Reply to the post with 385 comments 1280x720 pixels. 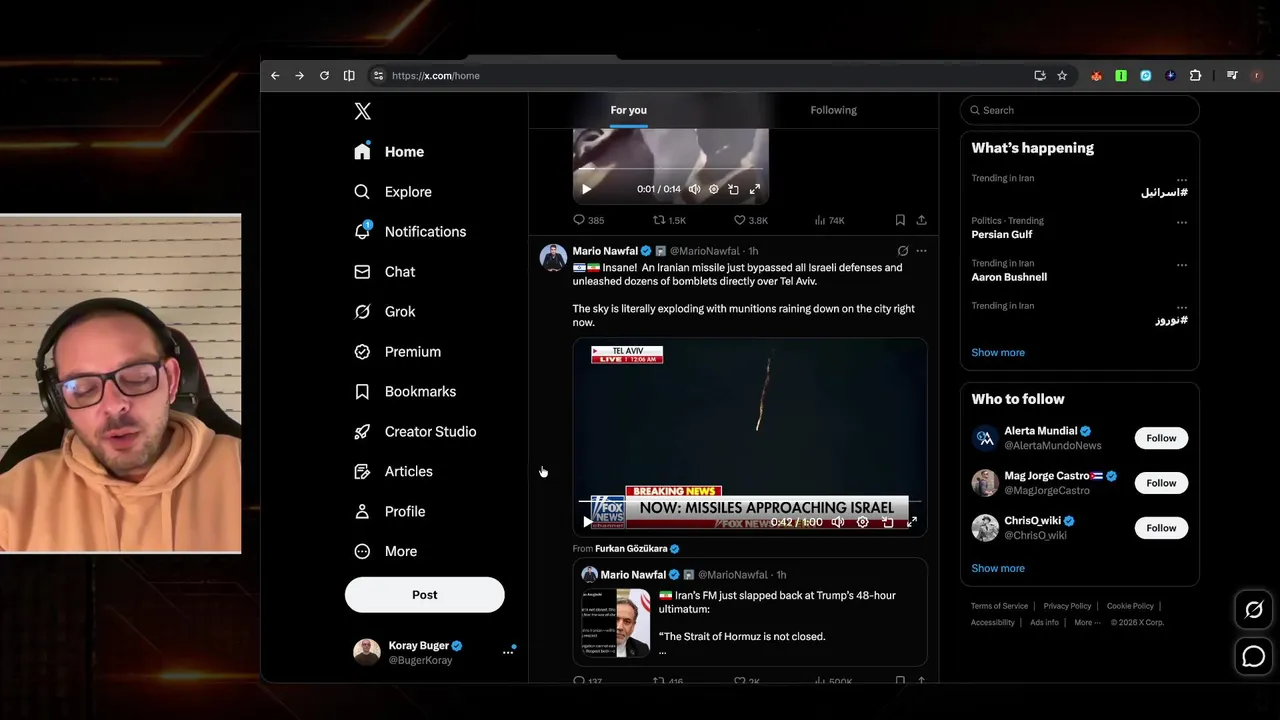tap(588, 220)
